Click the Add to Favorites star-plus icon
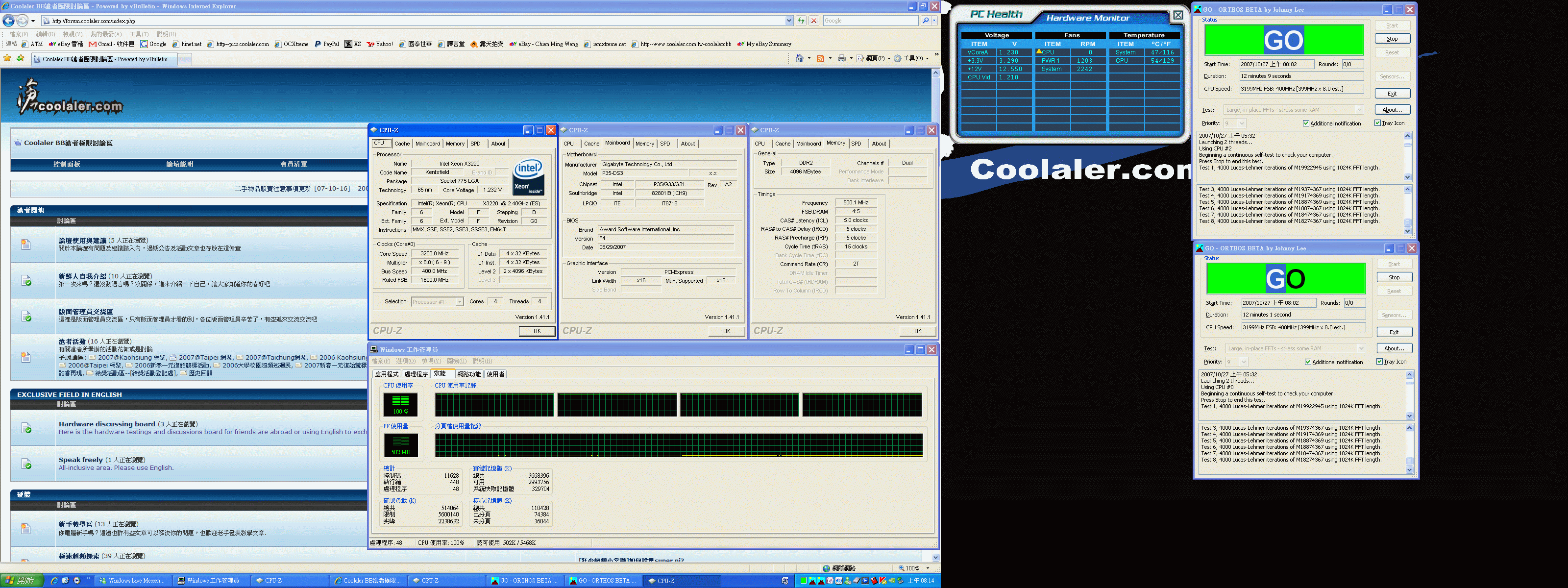Viewport: 1568px width, 588px height. pos(20,58)
